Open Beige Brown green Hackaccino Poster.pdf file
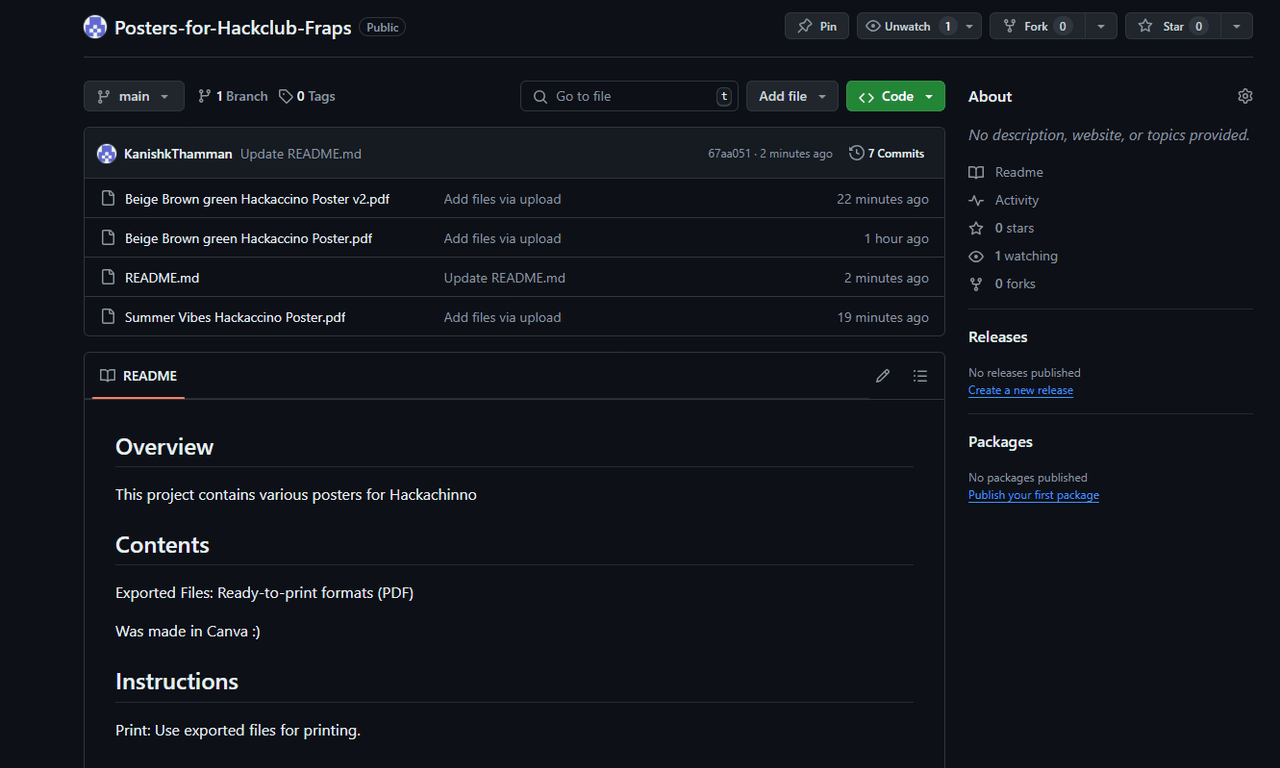Image resolution: width=1280 pixels, height=768 pixels. tap(249, 238)
